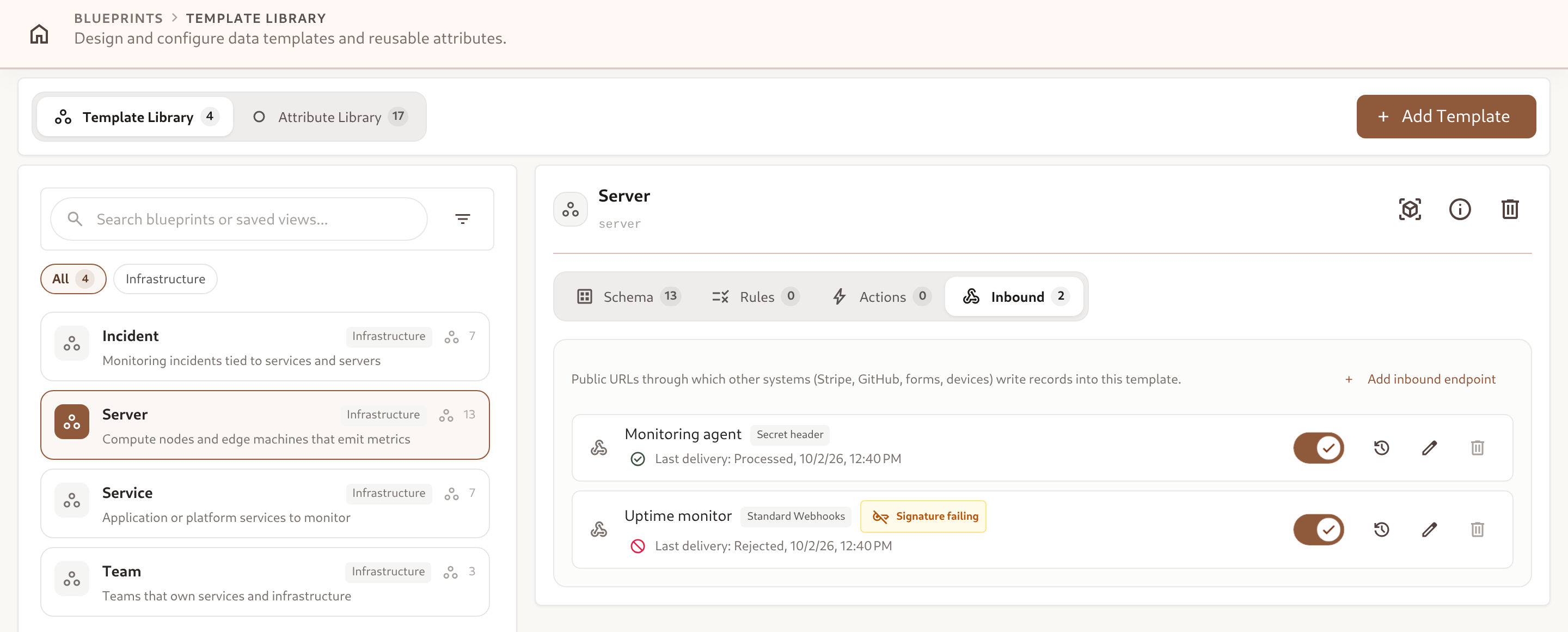Disable Uptime monitor endpoint toggle
The height and width of the screenshot is (632, 1568).
click(x=1319, y=529)
